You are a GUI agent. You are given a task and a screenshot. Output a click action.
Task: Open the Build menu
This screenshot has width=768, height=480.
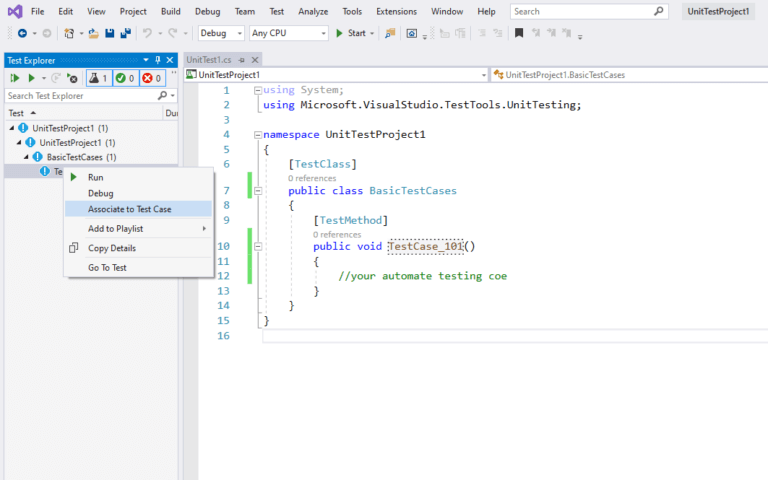pyautogui.click(x=170, y=11)
